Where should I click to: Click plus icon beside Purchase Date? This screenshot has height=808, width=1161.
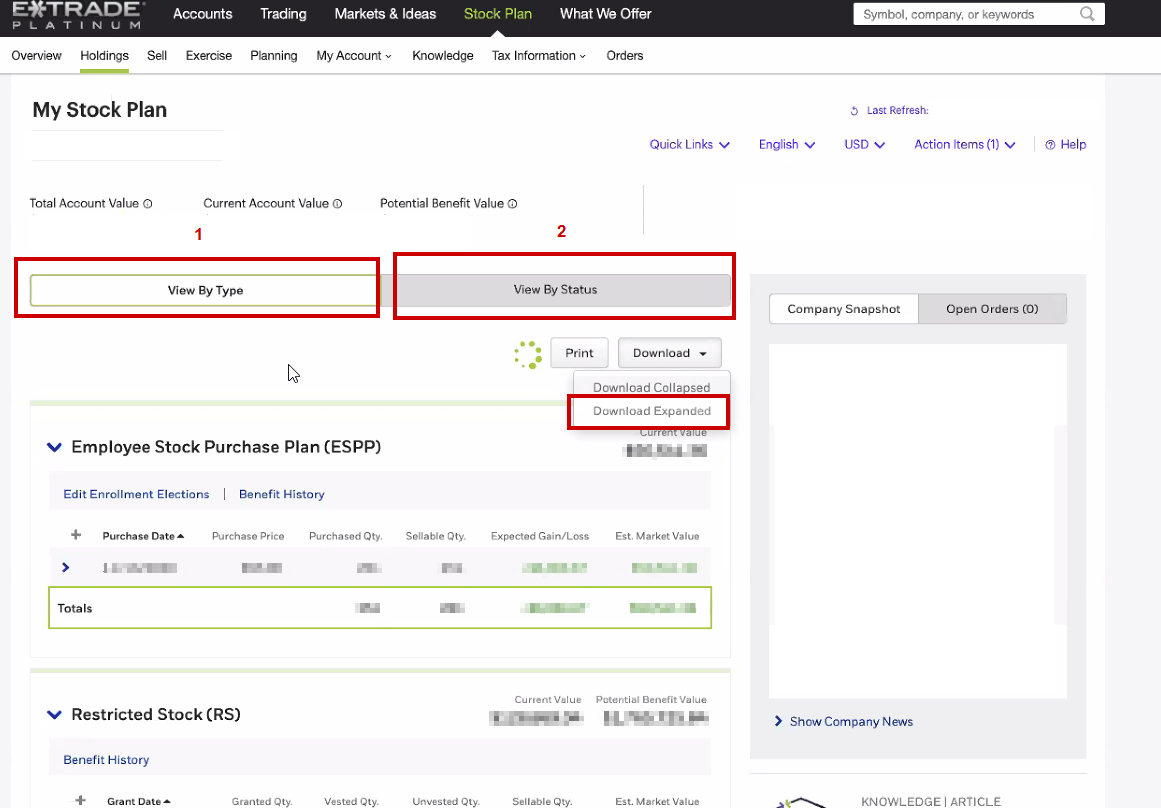coord(77,536)
